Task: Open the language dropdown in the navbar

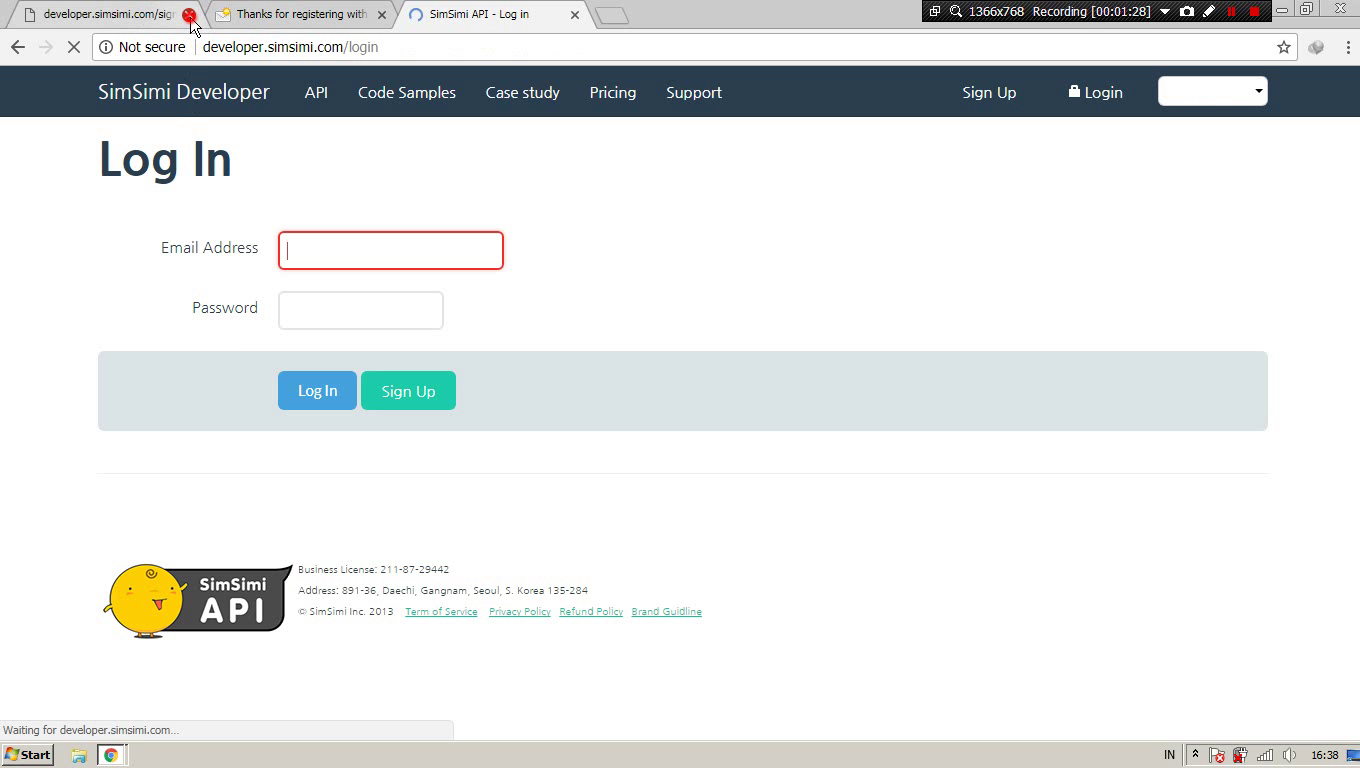Action: click(1213, 91)
